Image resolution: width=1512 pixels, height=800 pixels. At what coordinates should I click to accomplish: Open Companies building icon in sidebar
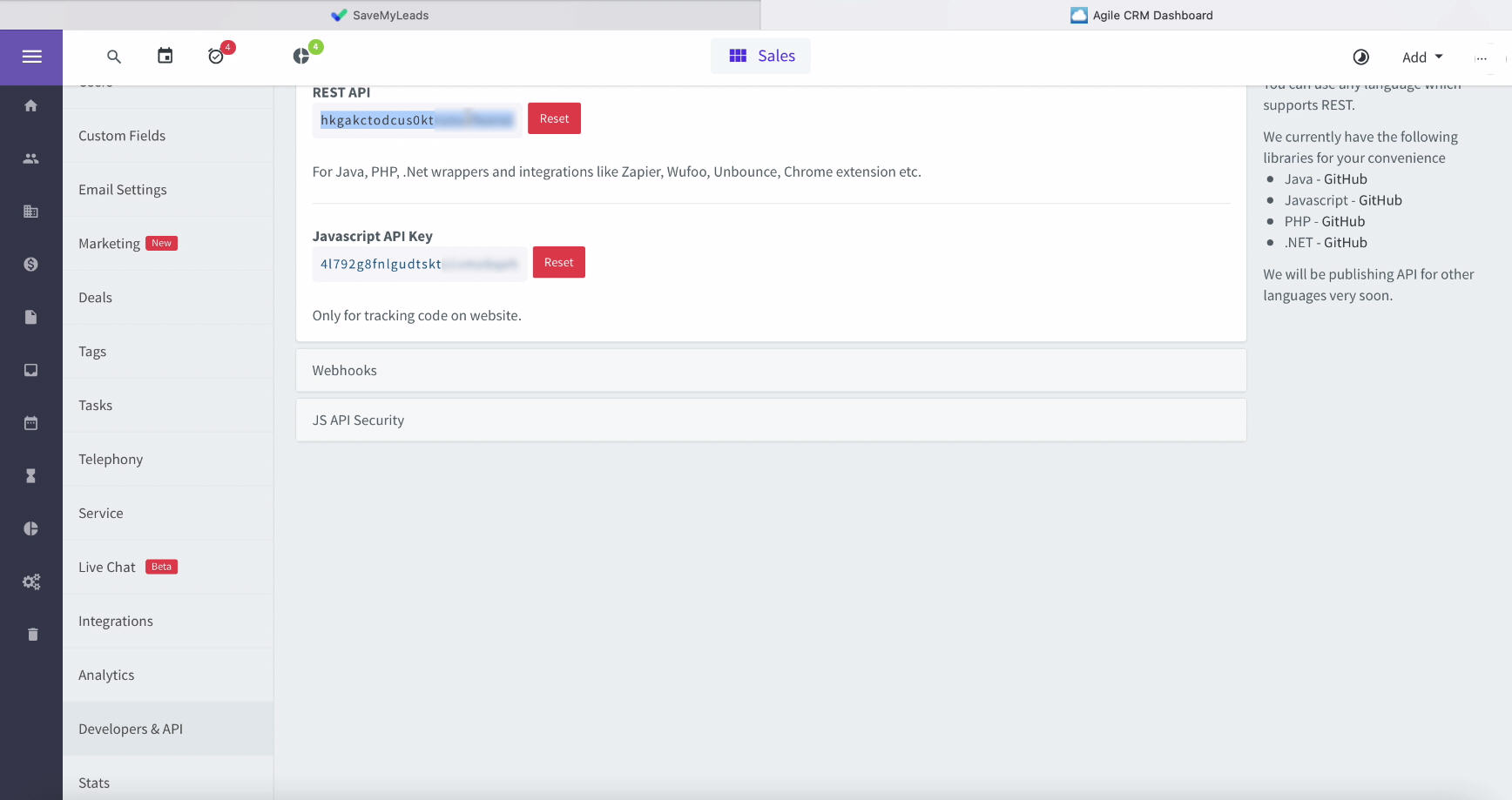pos(31,212)
